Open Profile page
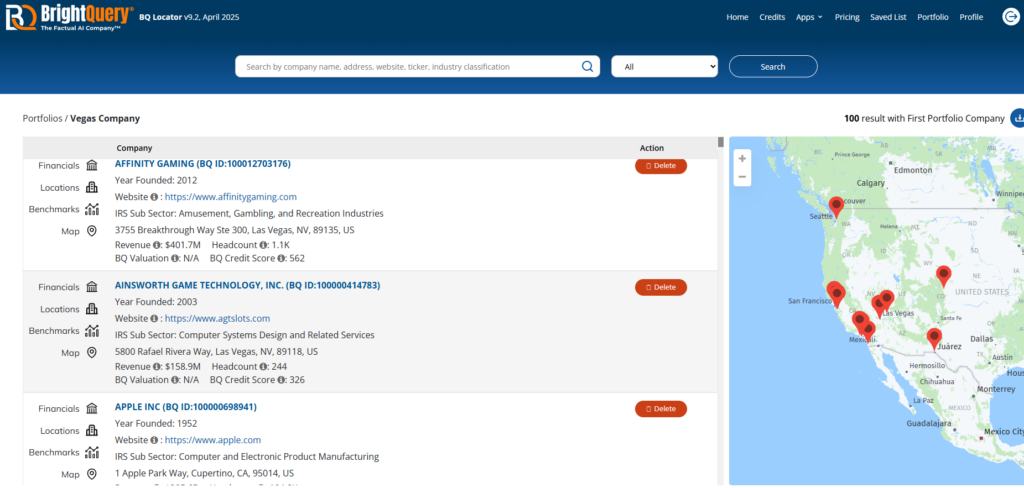Screen dimensions: 1024x488 (x=971, y=17)
